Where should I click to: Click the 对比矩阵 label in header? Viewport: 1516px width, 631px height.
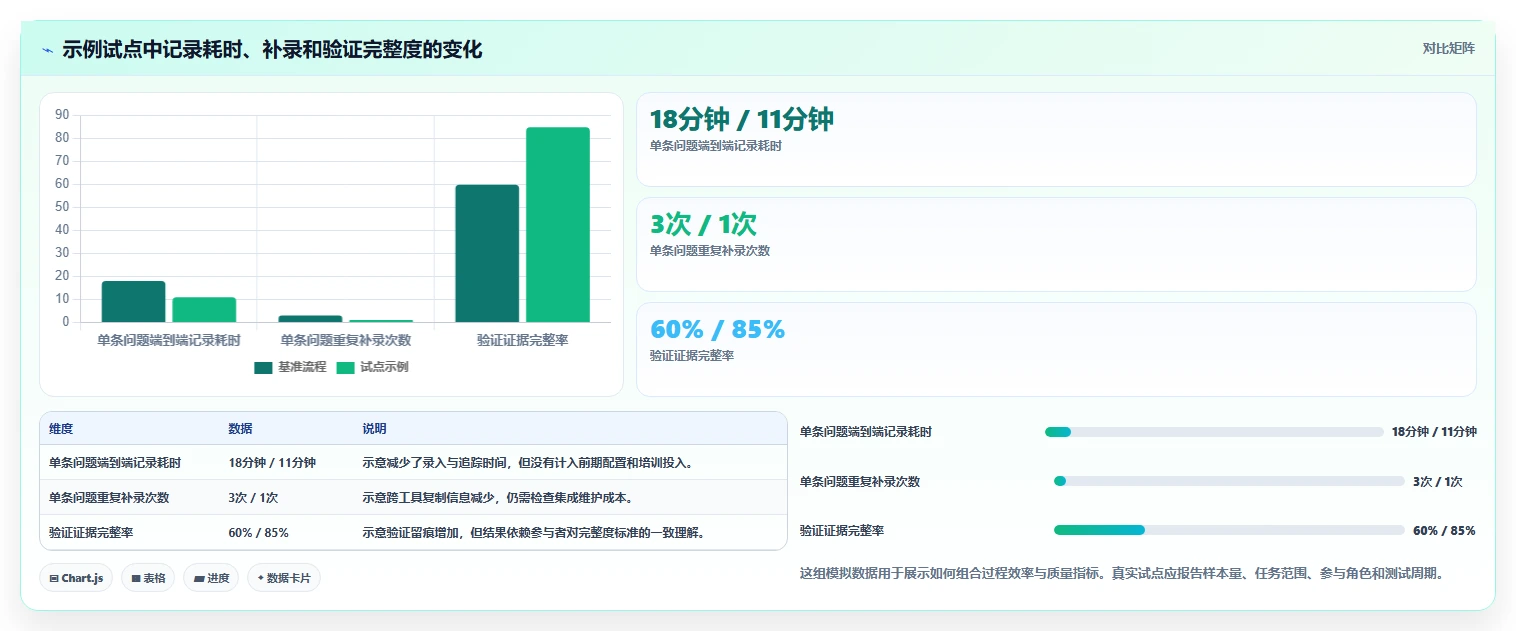(1448, 48)
